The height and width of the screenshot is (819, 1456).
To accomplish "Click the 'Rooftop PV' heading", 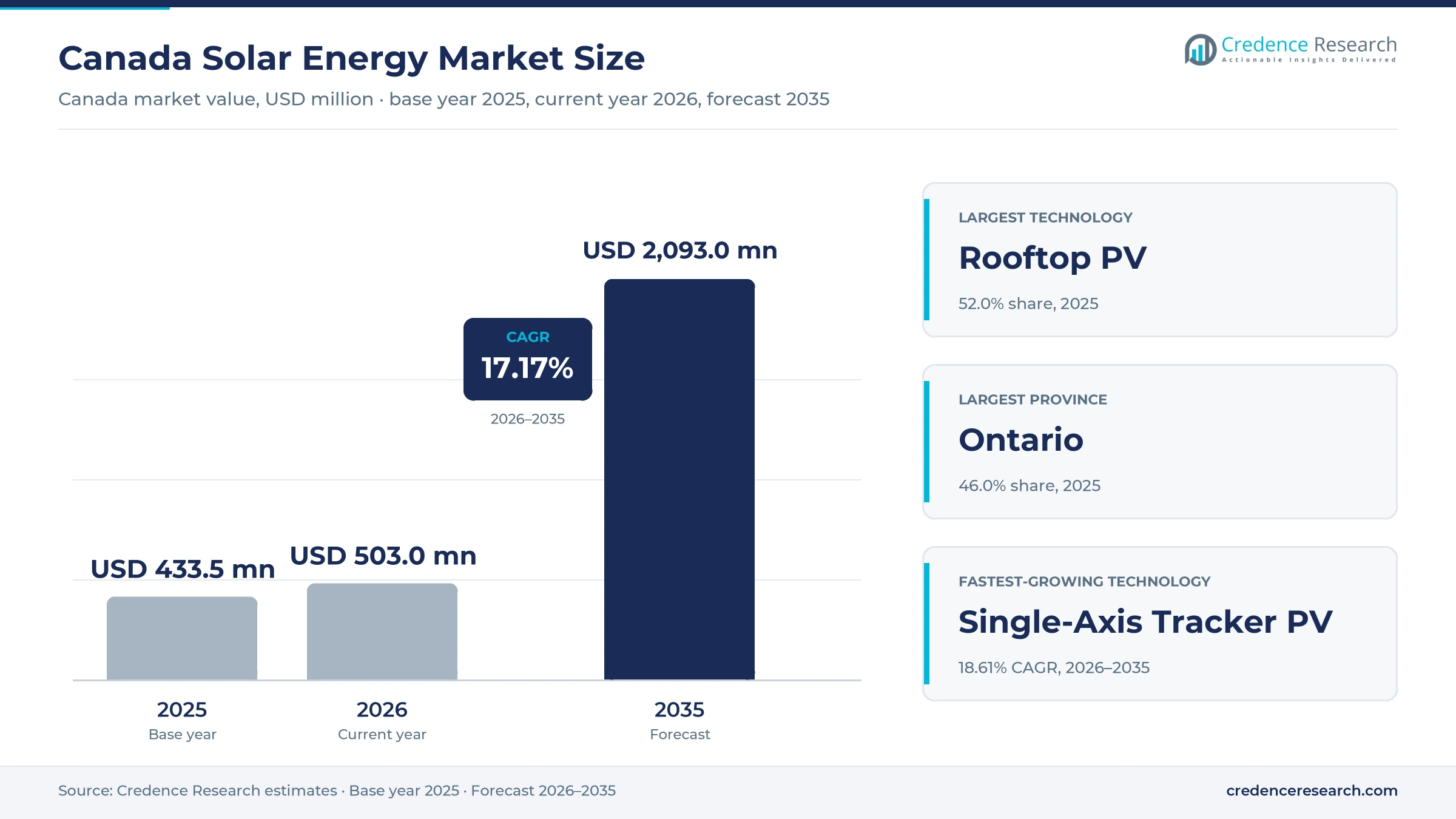I will coord(1053,258).
